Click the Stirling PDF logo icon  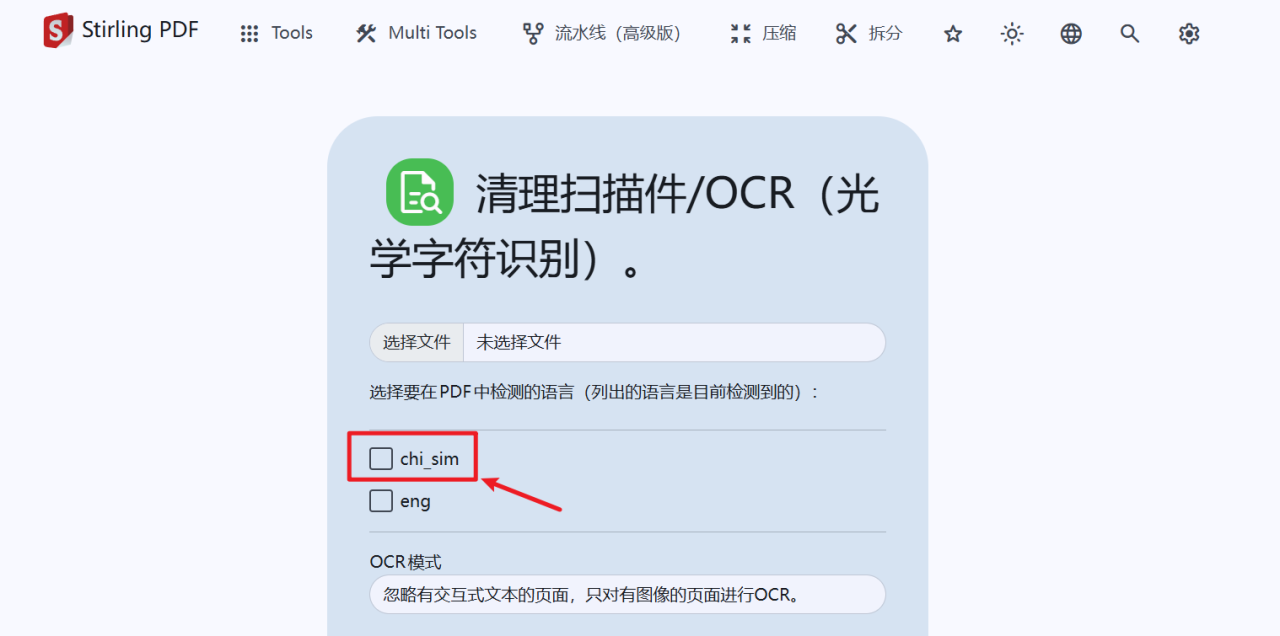point(58,31)
